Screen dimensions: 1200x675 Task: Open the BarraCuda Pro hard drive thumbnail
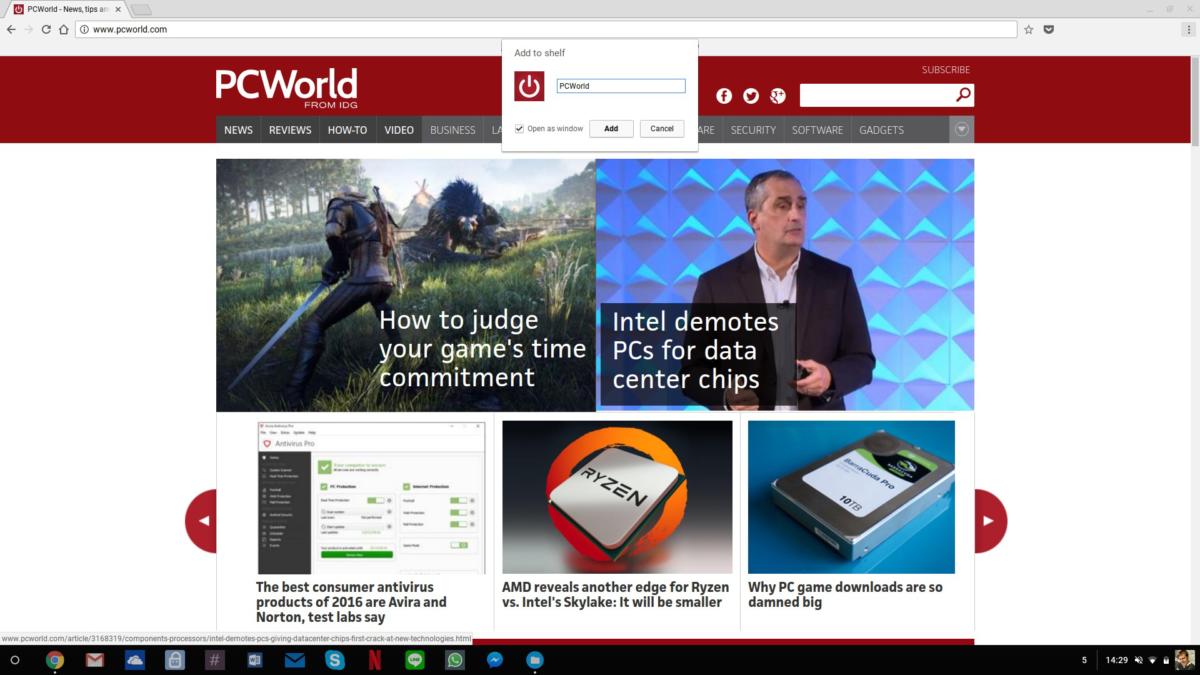(851, 497)
